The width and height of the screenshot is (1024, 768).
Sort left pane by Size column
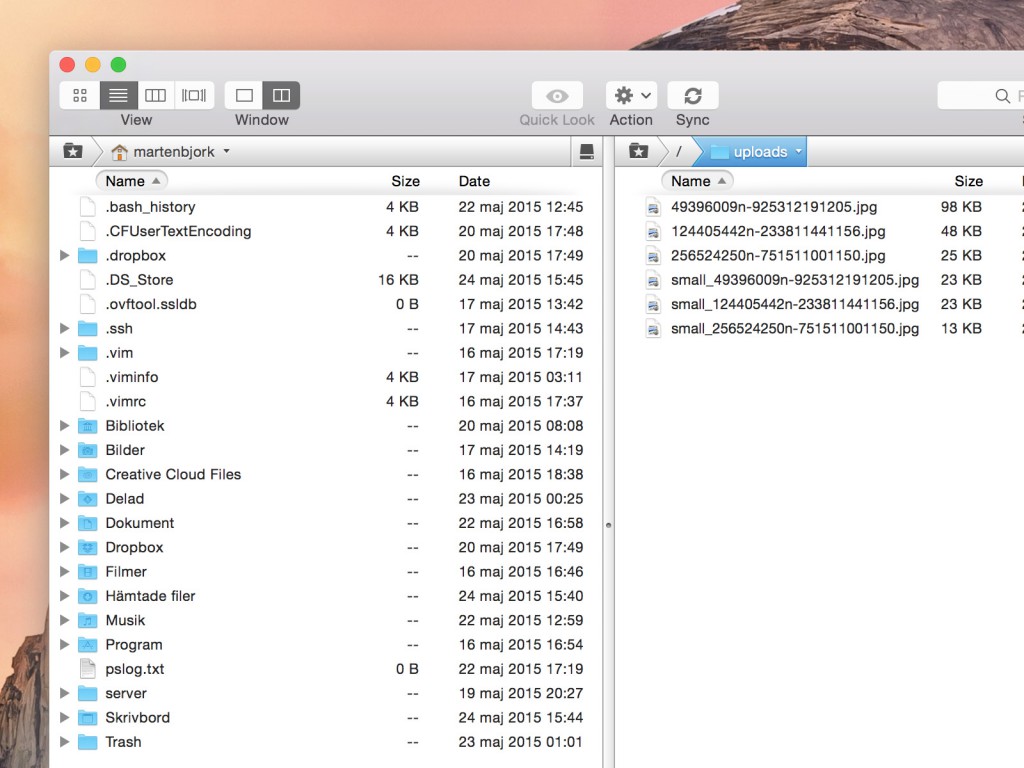click(x=405, y=181)
